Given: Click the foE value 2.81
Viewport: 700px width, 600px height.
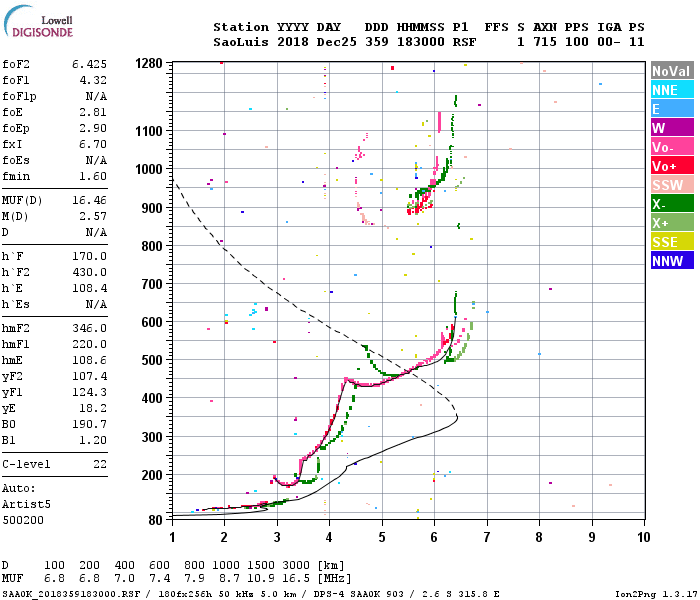Looking at the screenshot, I should (93, 112).
